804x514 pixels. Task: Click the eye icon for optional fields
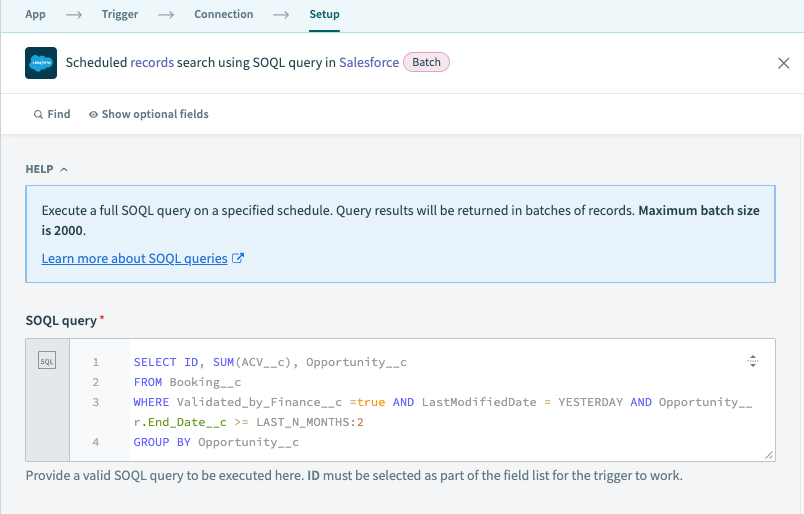[x=93, y=114]
